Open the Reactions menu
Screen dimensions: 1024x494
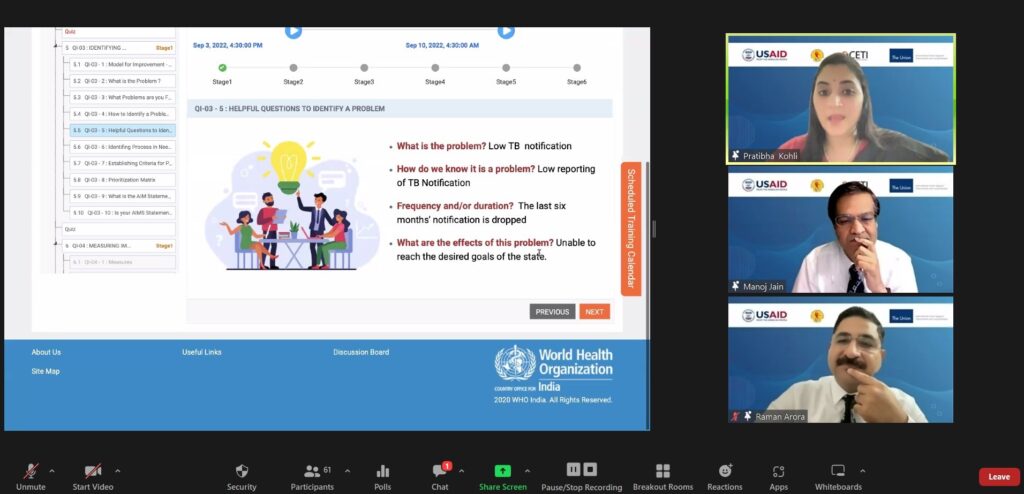pyautogui.click(x=725, y=470)
